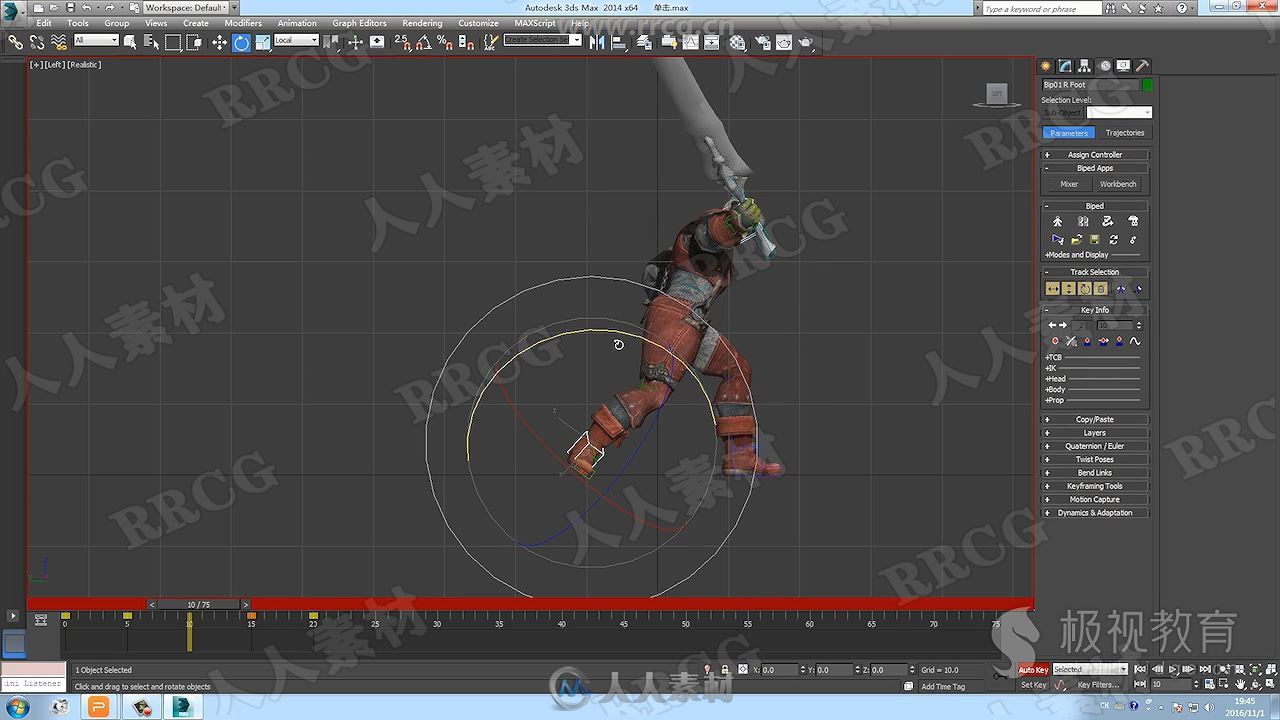Toggle Window/Crossing selection mode
1280x720 pixels.
coord(194,42)
